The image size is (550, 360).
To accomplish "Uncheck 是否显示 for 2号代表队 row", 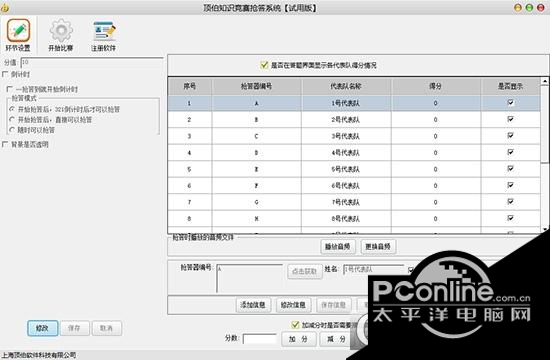I will click(x=511, y=119).
